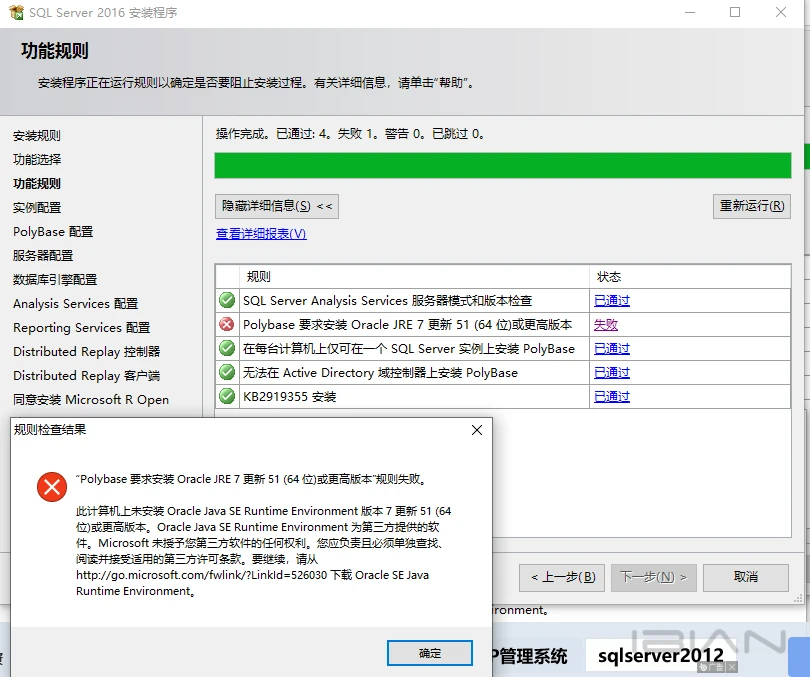Click the green progress bar
810x677 pixels.
coord(503,165)
